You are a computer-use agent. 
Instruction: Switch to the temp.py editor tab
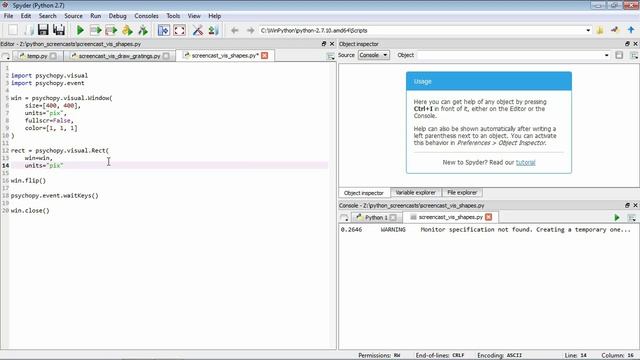(37, 56)
